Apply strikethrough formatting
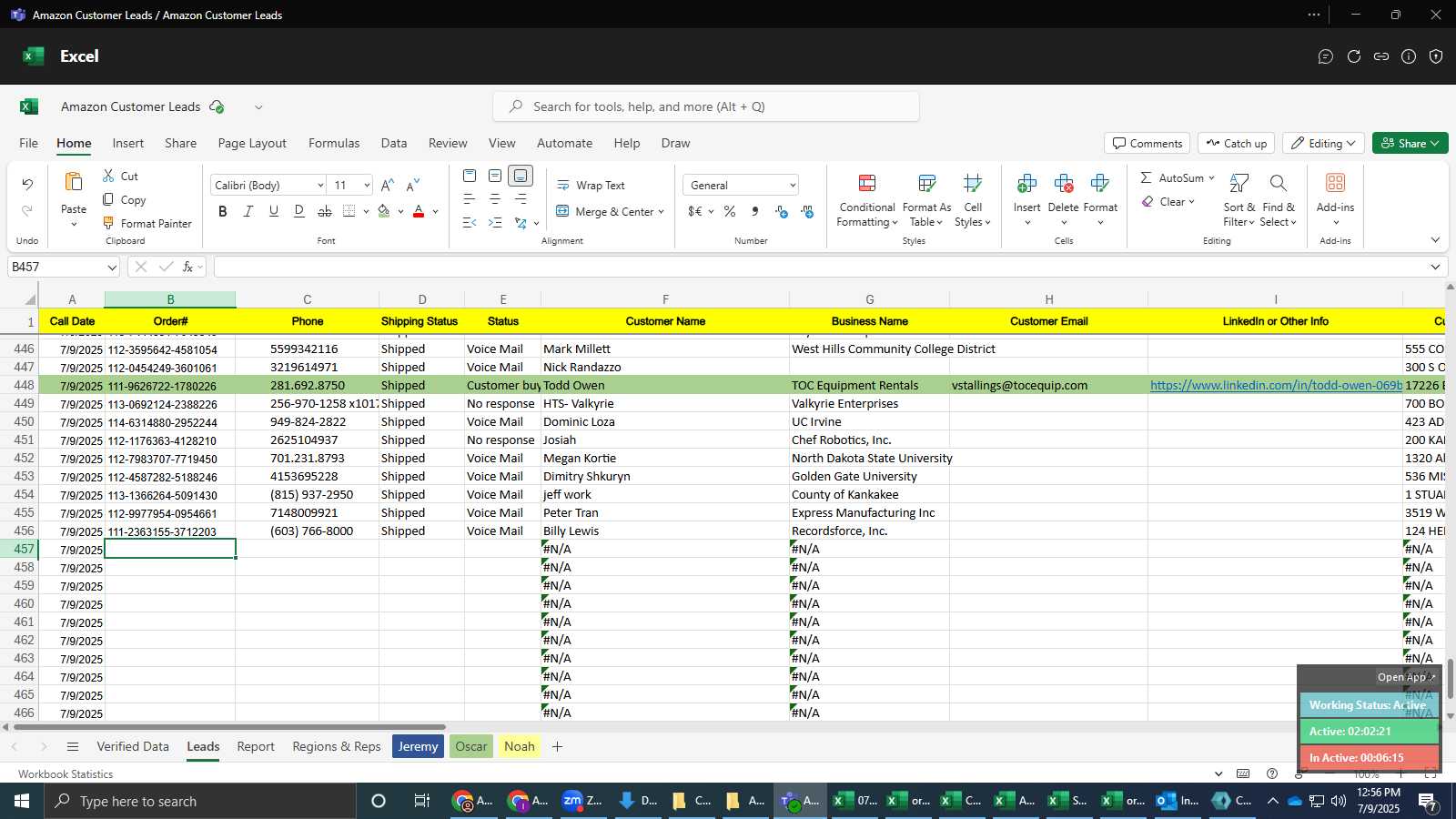1456x819 pixels. (x=325, y=211)
